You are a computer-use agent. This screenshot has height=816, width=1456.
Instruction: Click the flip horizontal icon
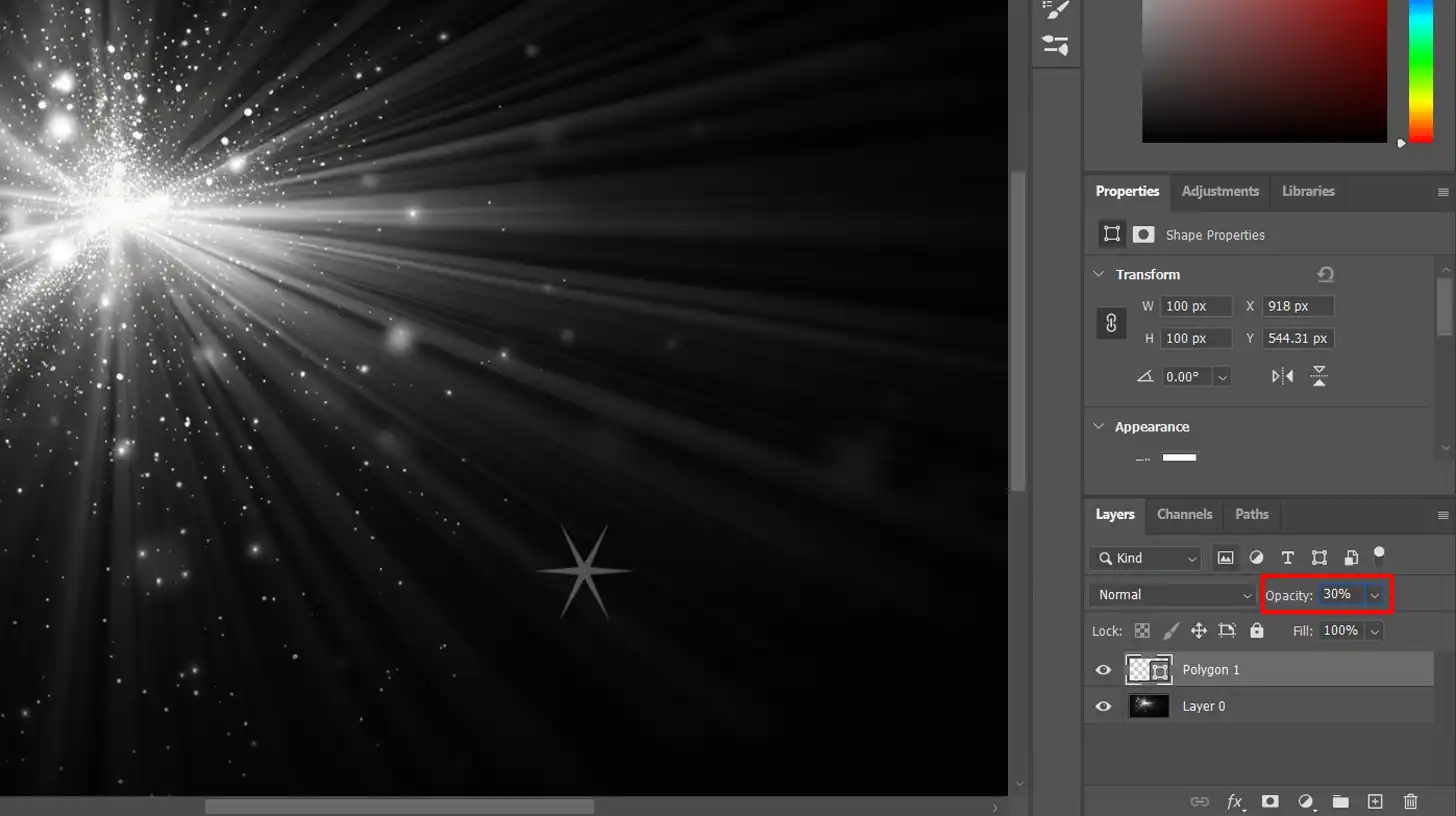(x=1282, y=376)
